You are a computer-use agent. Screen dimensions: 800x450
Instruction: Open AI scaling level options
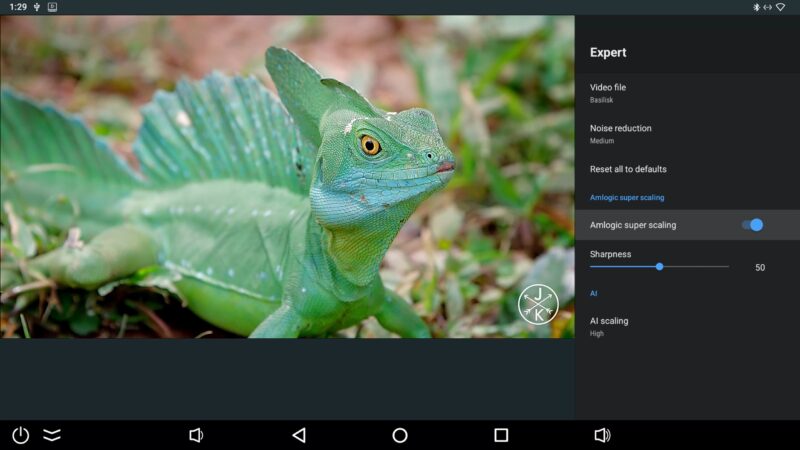click(x=687, y=327)
